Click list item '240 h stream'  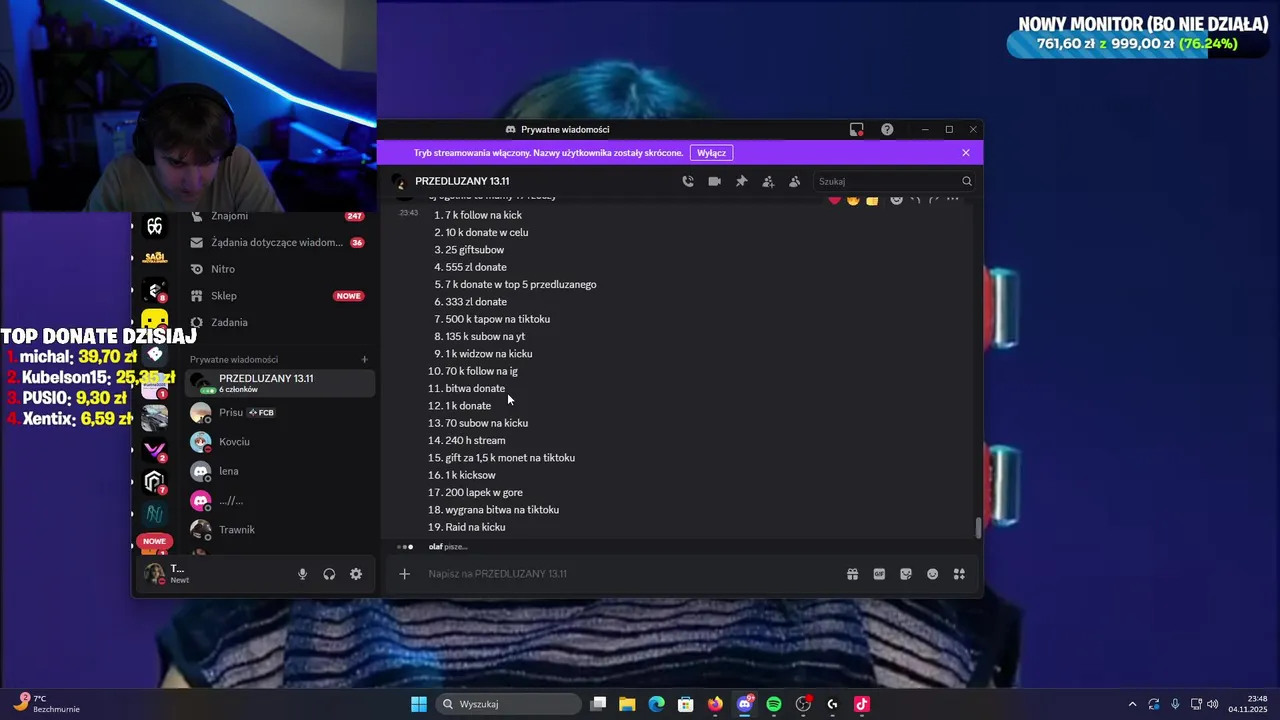[476, 440]
